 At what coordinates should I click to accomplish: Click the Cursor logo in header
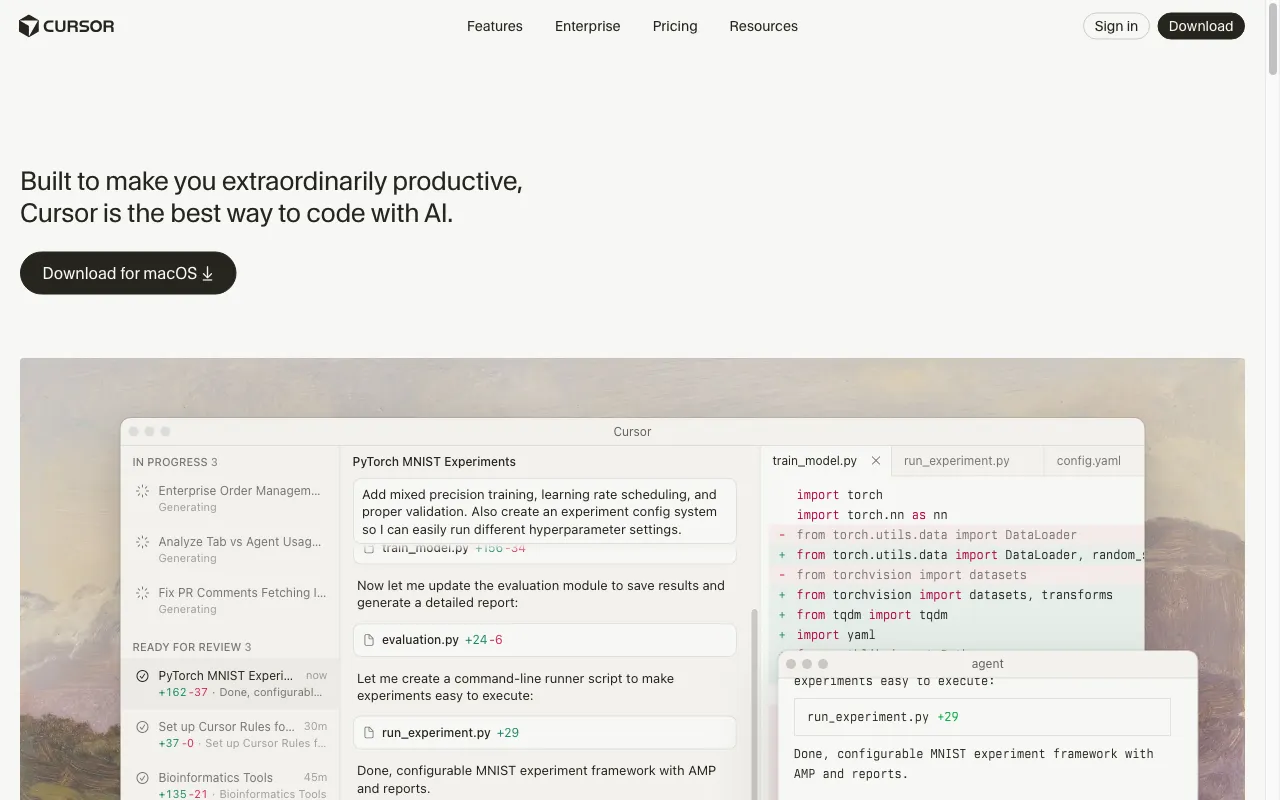tap(67, 26)
